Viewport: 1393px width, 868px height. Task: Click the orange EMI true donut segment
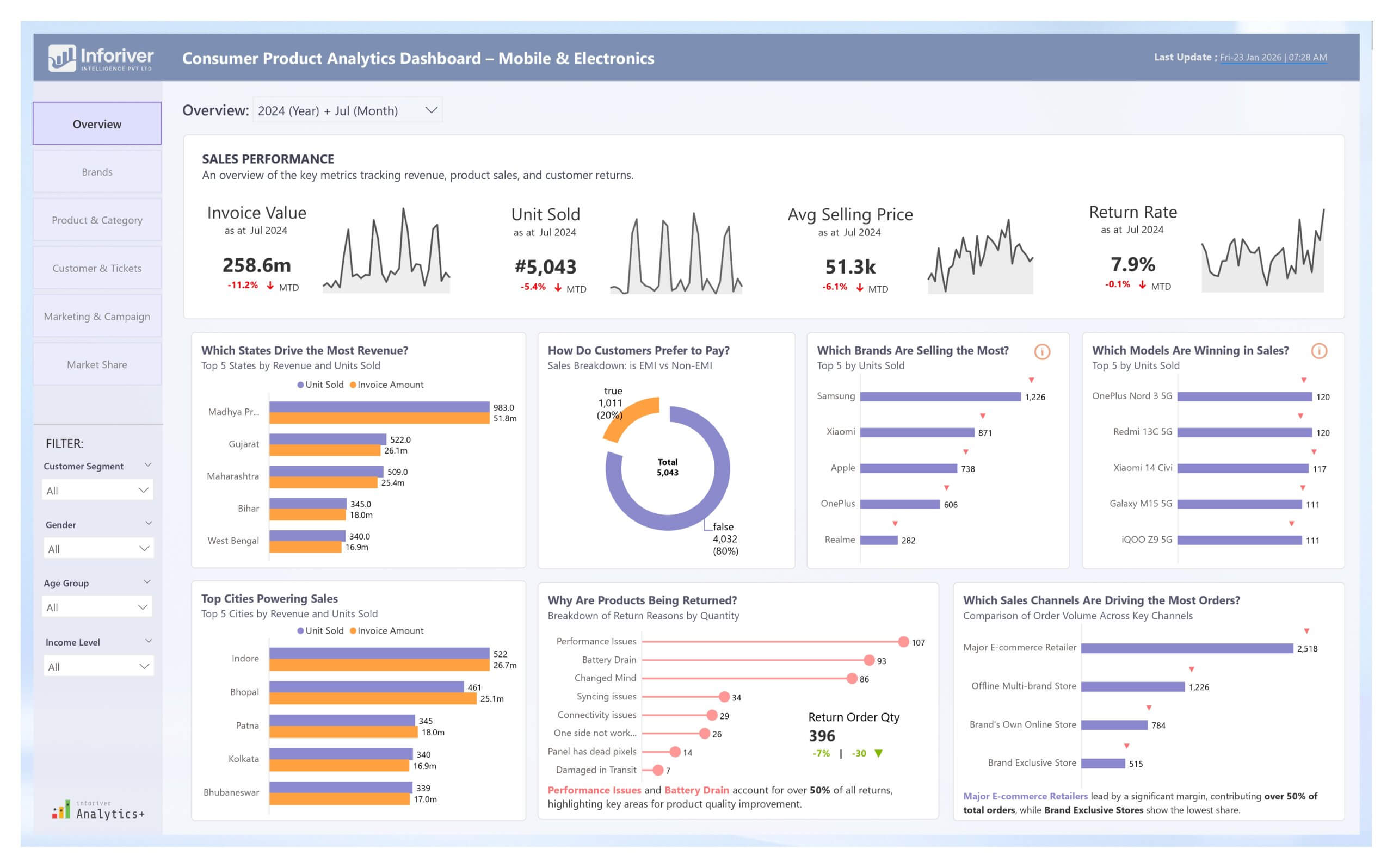632,414
